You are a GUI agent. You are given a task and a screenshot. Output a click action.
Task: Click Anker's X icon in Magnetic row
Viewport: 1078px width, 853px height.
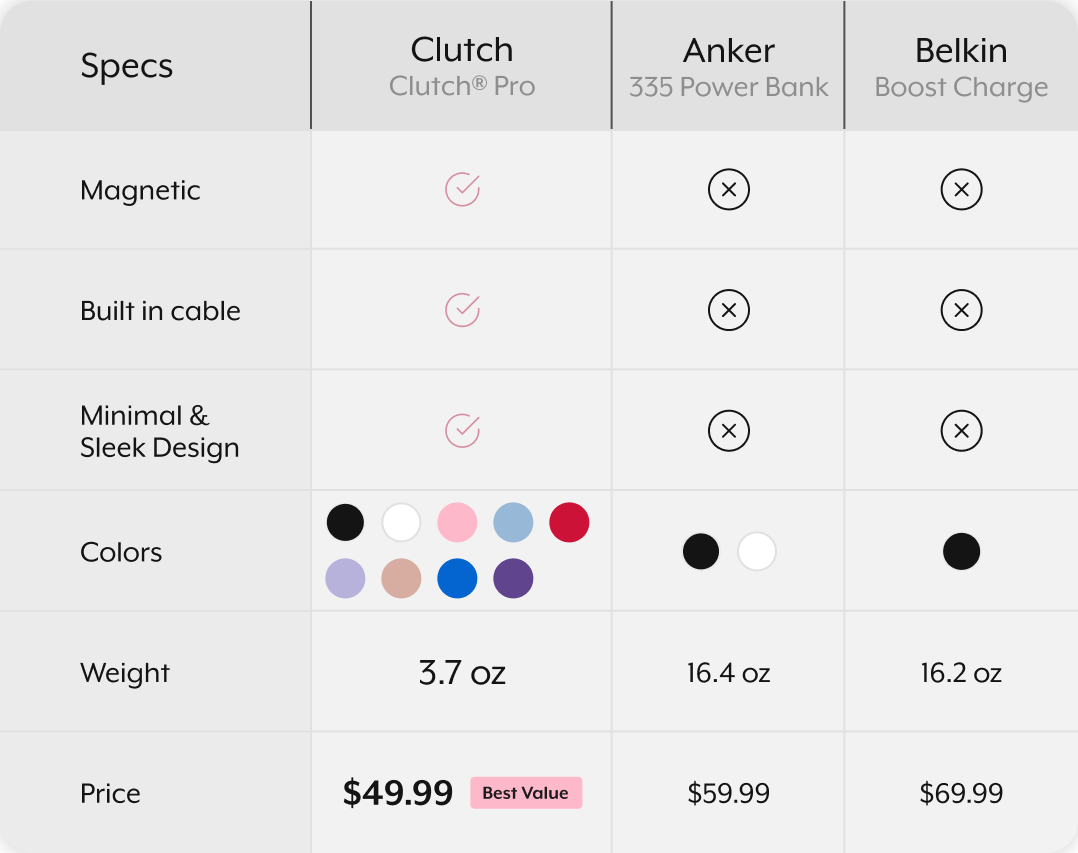point(729,190)
